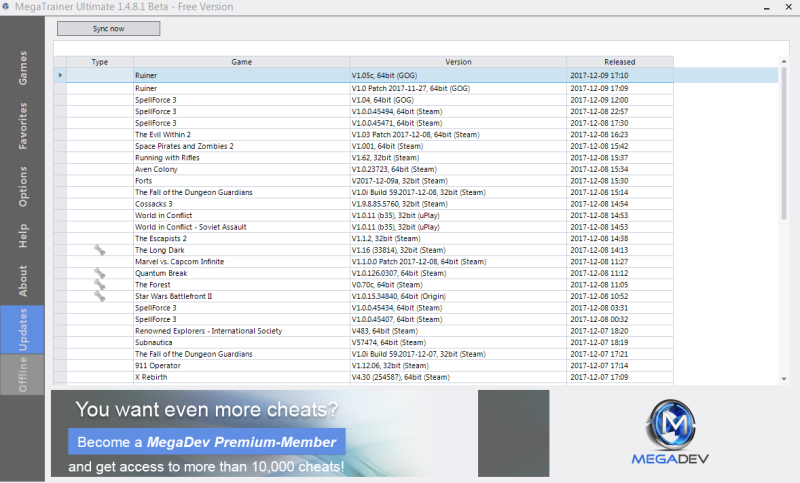The image size is (800, 483).
Task: Click release date 2017-12-08 10:52 cell
Action: [620, 296]
